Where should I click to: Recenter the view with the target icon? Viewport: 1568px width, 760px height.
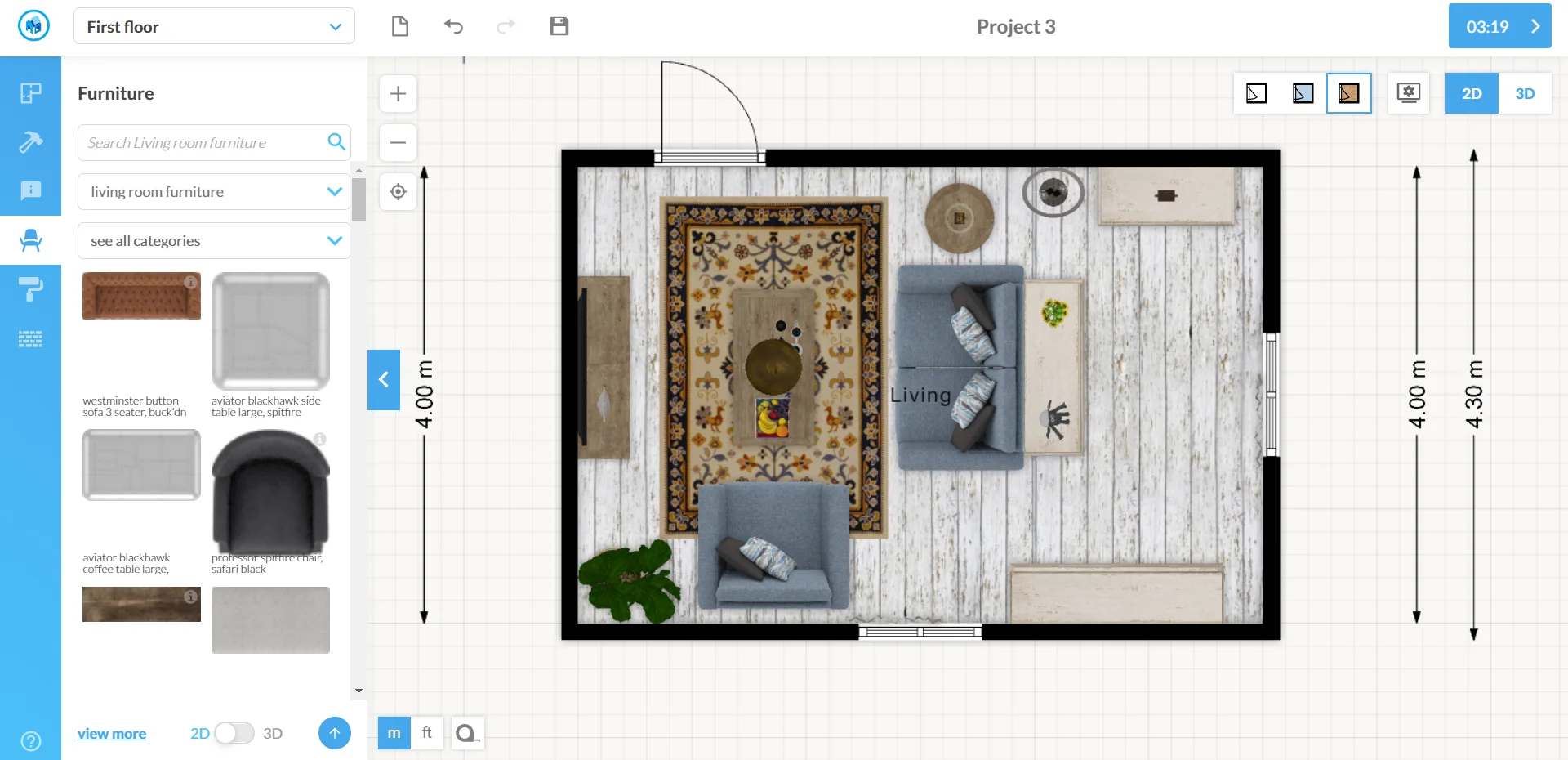(x=398, y=192)
